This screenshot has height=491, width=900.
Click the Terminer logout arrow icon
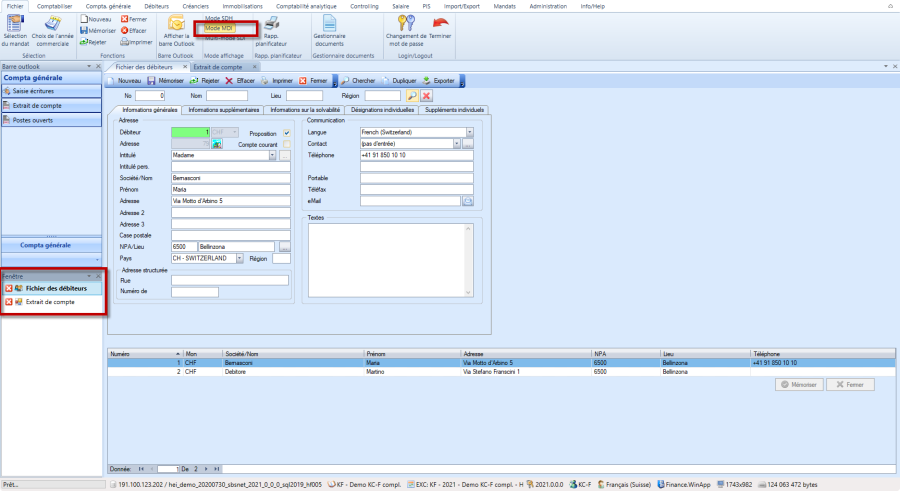click(x=439, y=23)
